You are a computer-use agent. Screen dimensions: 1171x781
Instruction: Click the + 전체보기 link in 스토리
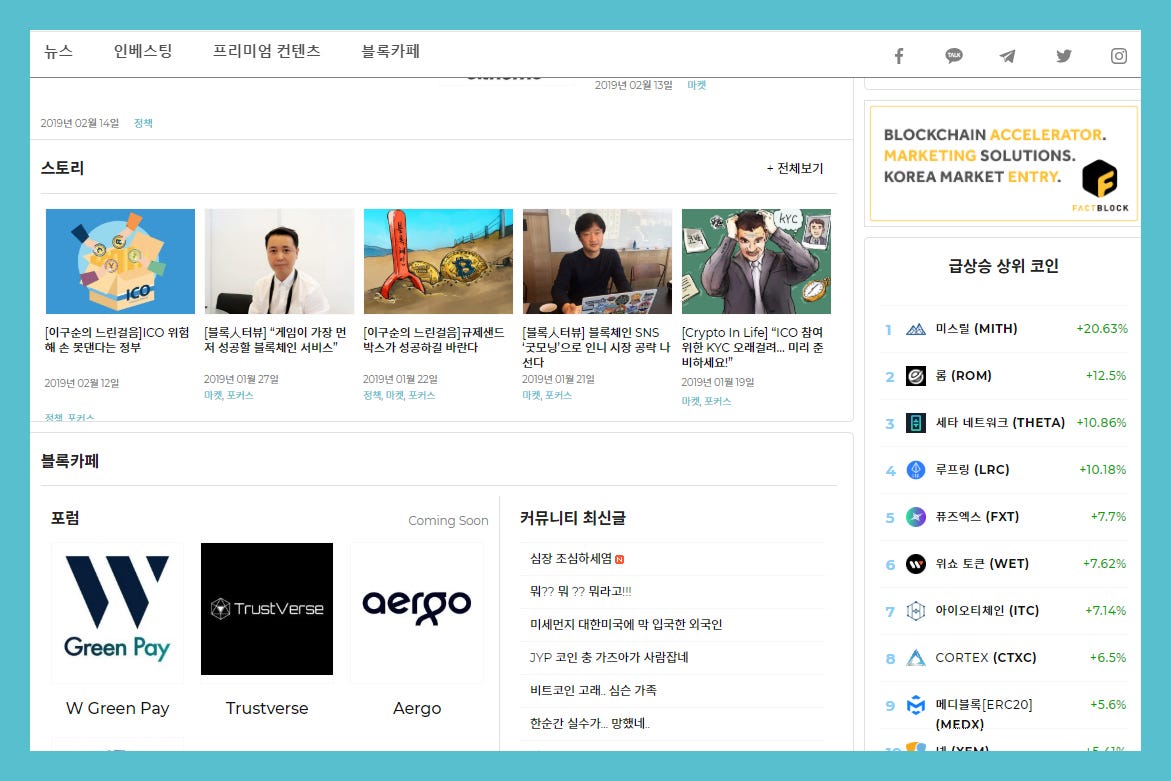pos(795,168)
